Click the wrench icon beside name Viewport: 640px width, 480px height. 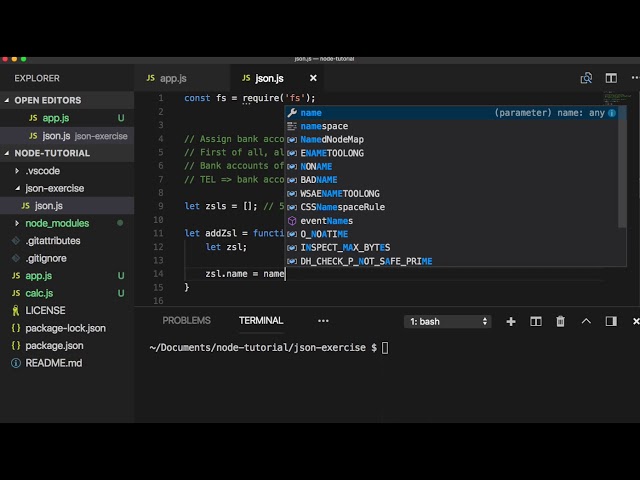292,113
